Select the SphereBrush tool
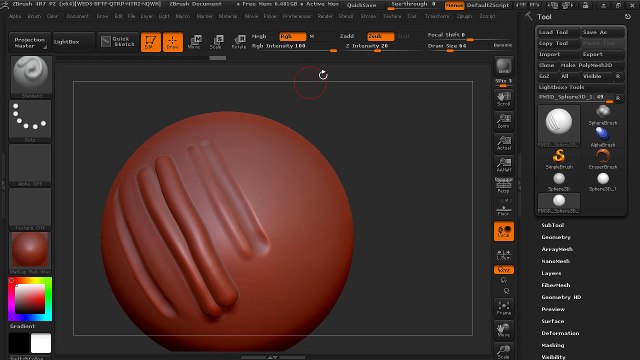Screen dimensions: 640x360 click(x=603, y=115)
